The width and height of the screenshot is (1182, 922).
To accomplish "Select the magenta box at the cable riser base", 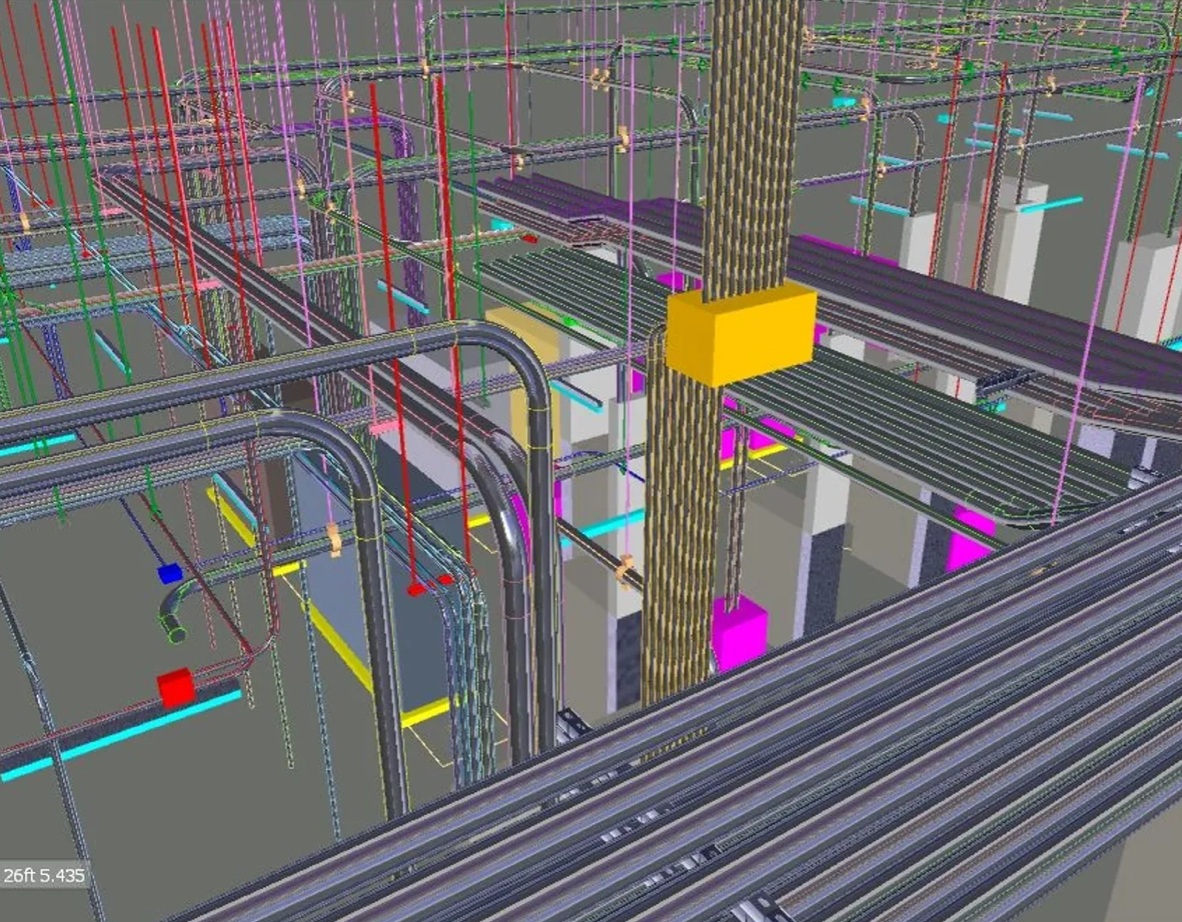I will click(740, 633).
